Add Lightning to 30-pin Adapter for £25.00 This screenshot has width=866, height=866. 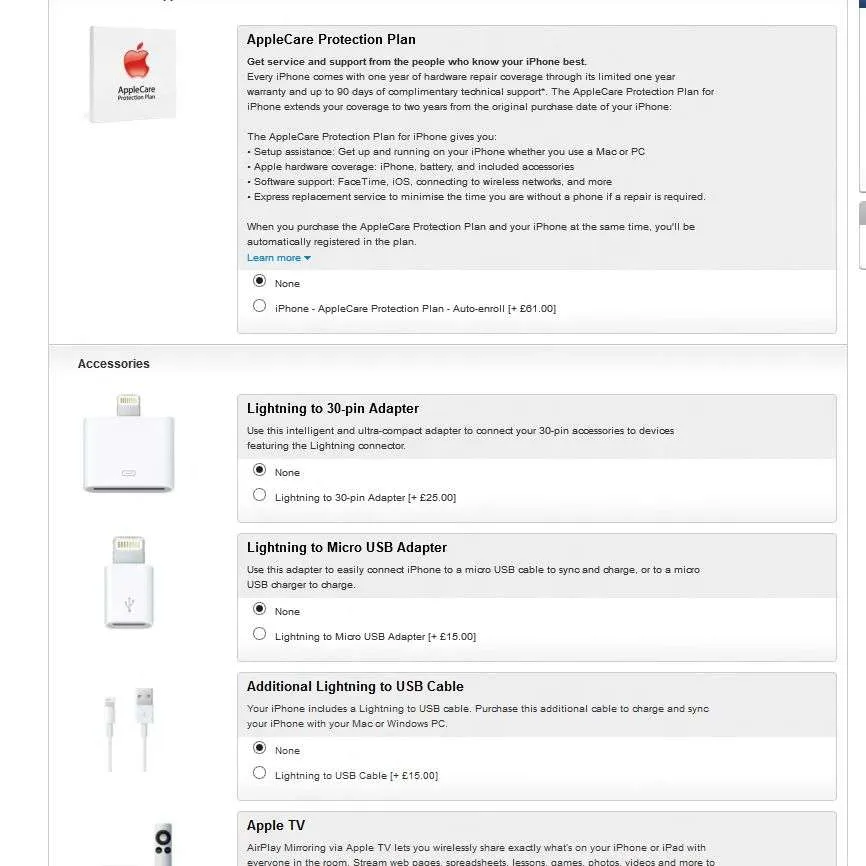click(259, 494)
